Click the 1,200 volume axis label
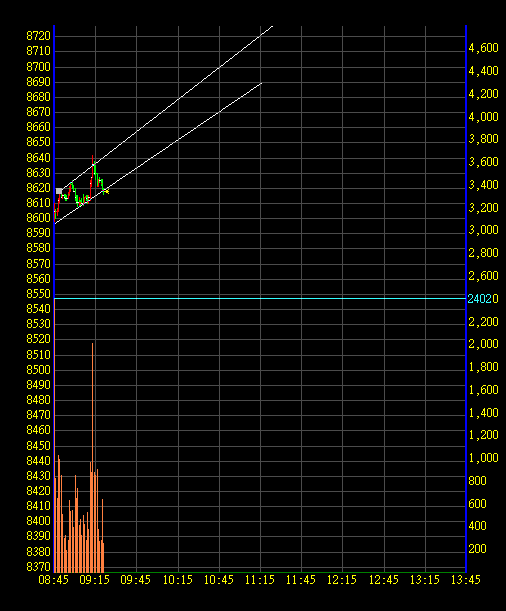 (483, 435)
